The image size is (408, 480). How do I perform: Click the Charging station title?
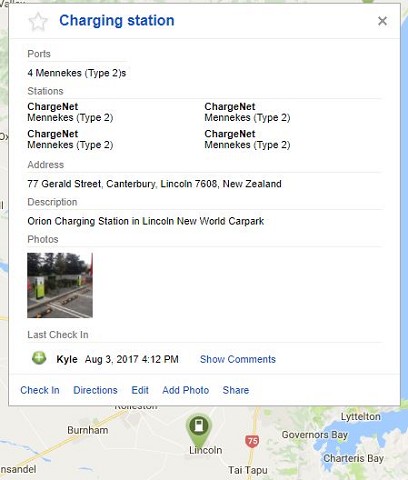coord(117,20)
